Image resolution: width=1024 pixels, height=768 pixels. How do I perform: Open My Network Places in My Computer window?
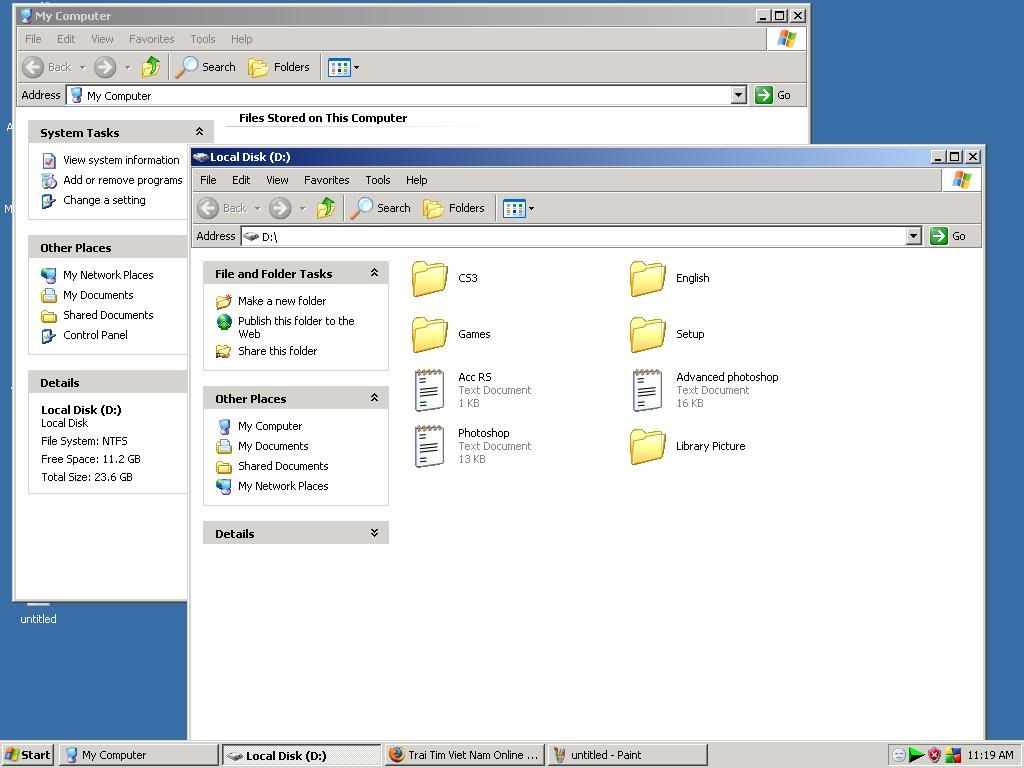97,276
